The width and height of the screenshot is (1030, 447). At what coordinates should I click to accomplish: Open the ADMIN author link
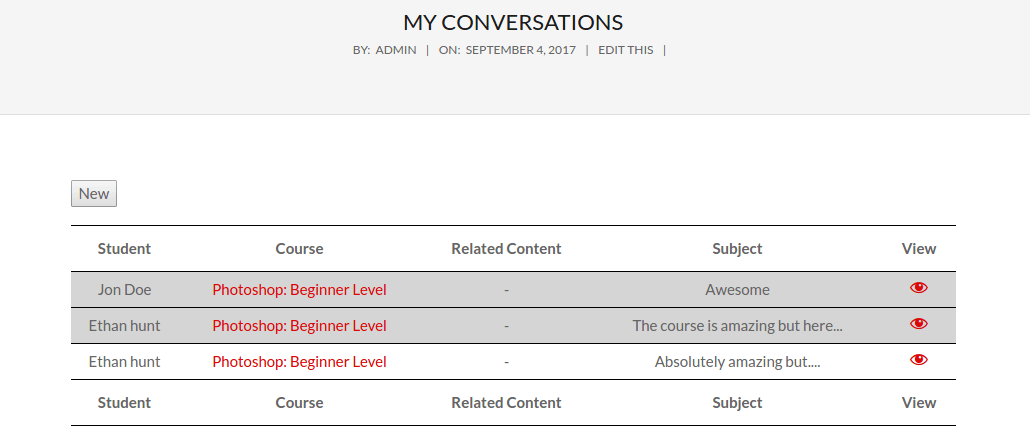395,50
